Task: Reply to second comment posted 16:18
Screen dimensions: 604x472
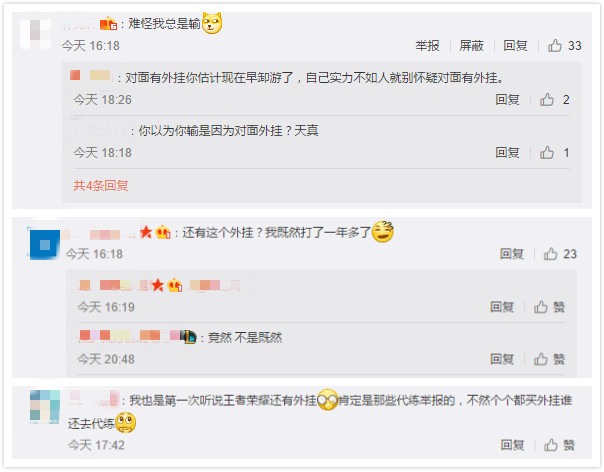Action: click(512, 254)
